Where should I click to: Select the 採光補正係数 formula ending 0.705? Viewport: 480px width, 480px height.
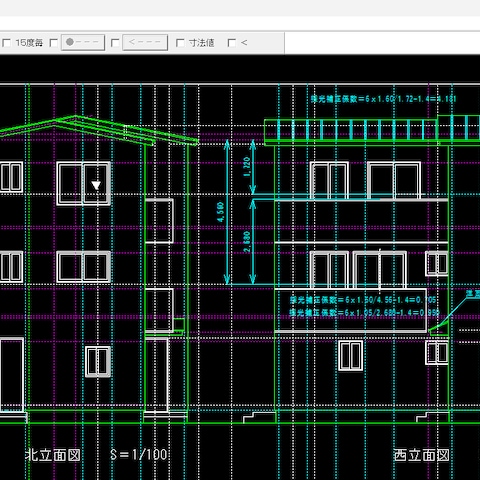(x=363, y=300)
